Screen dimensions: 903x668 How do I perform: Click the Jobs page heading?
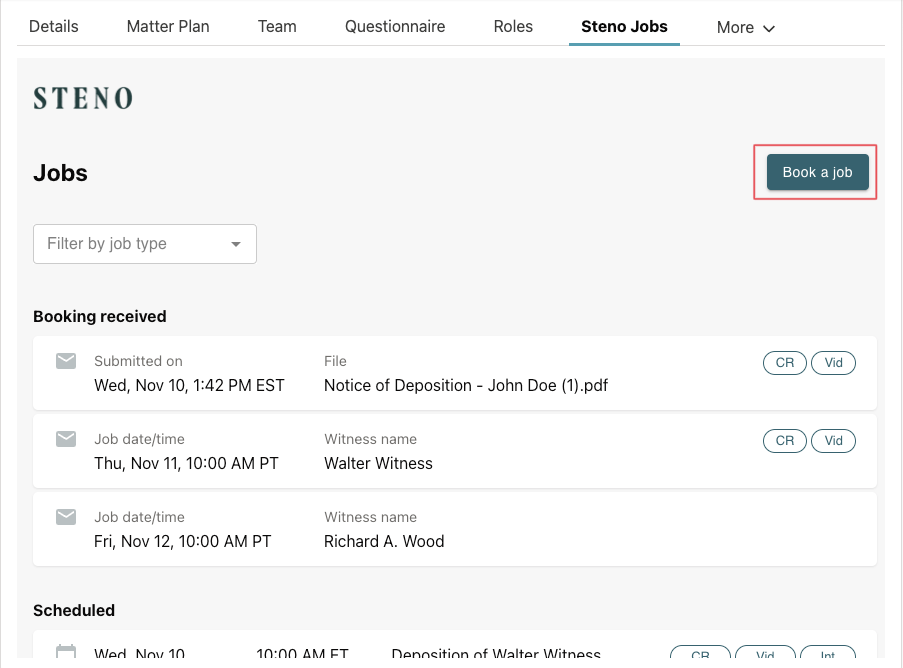60,173
